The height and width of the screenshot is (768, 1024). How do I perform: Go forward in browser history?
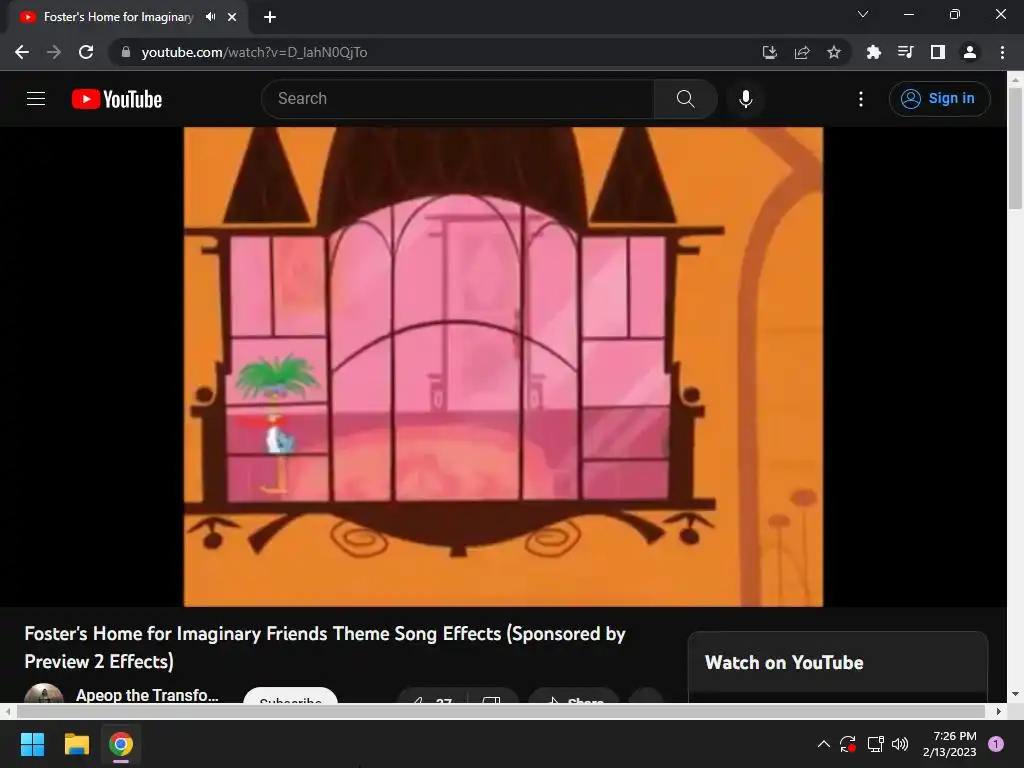pyautogui.click(x=54, y=52)
